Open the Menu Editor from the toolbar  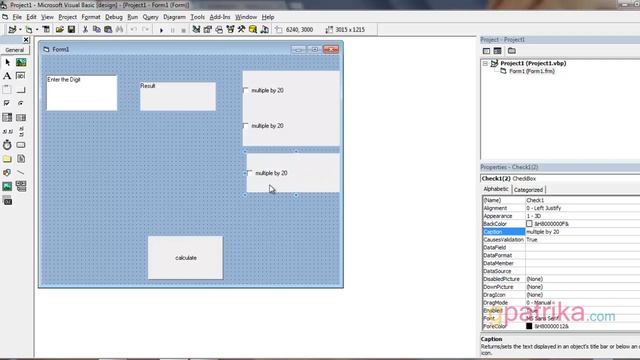pos(46,29)
